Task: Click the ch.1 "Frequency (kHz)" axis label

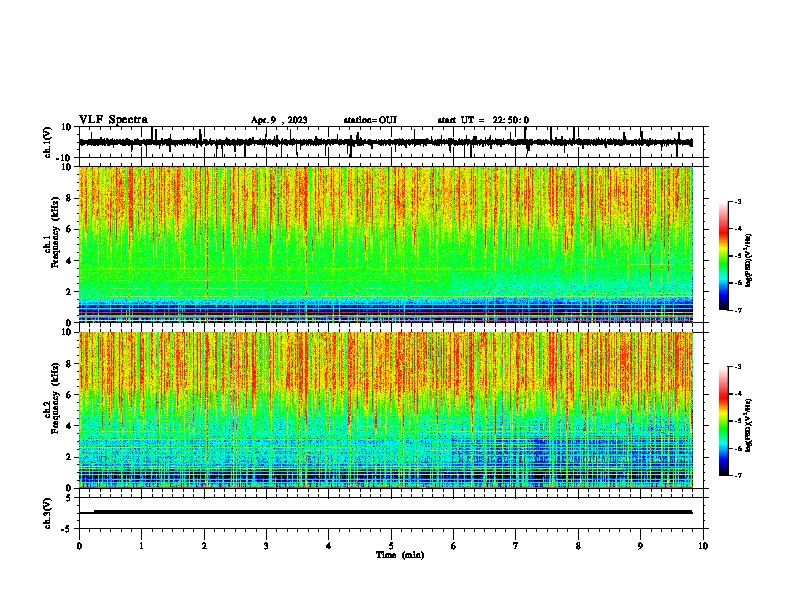Action: coord(55,232)
